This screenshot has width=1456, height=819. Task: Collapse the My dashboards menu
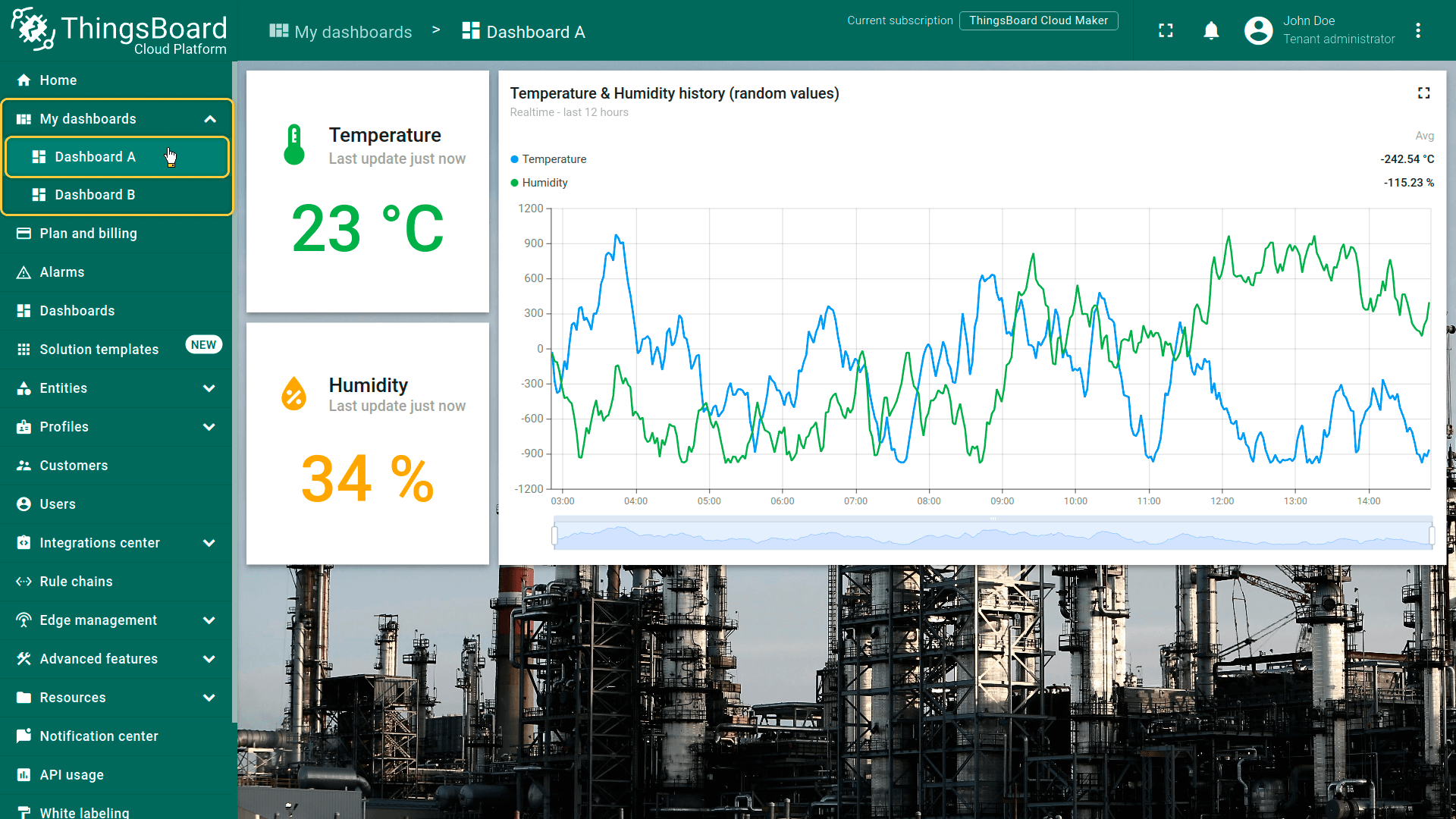(210, 119)
